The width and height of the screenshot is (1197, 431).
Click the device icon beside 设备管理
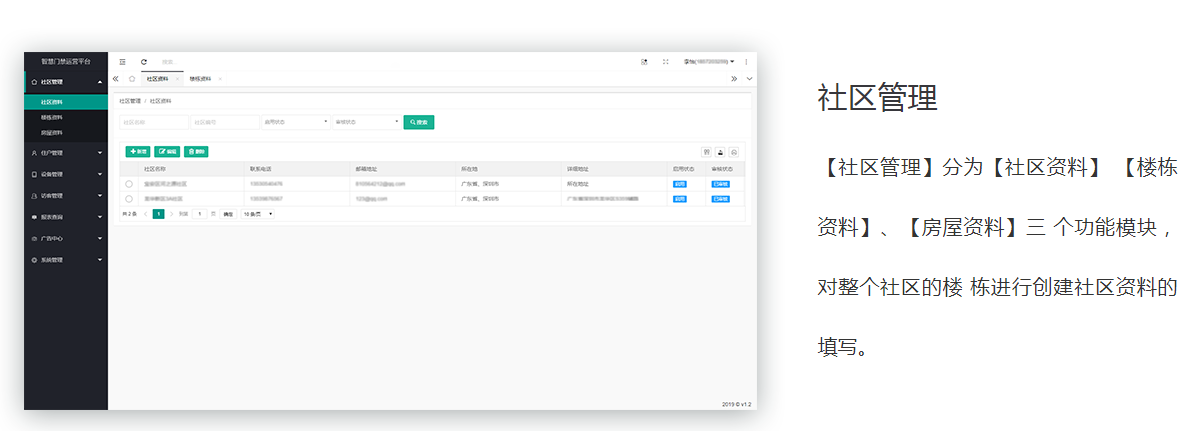click(34, 174)
